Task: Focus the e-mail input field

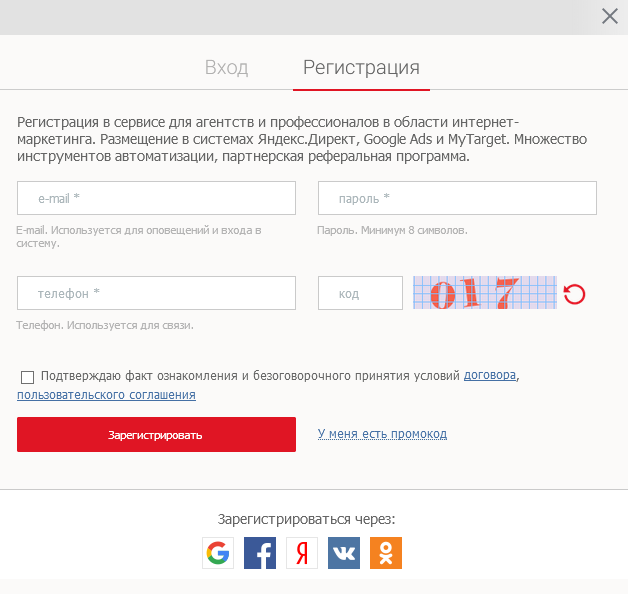Action: (156, 198)
